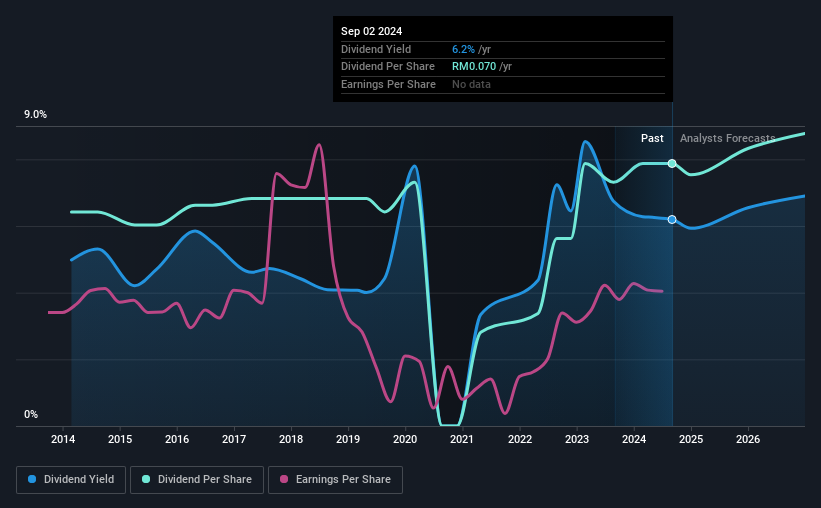
Task: Click the 2014 x-axis label
Action: click(x=63, y=439)
